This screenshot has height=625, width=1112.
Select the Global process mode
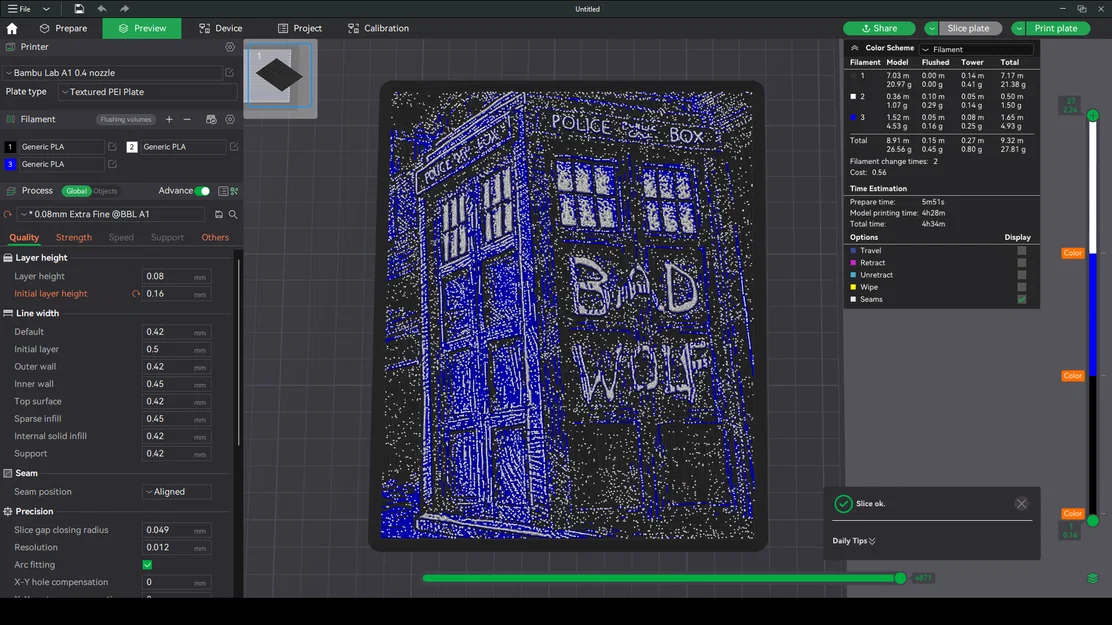(x=77, y=191)
